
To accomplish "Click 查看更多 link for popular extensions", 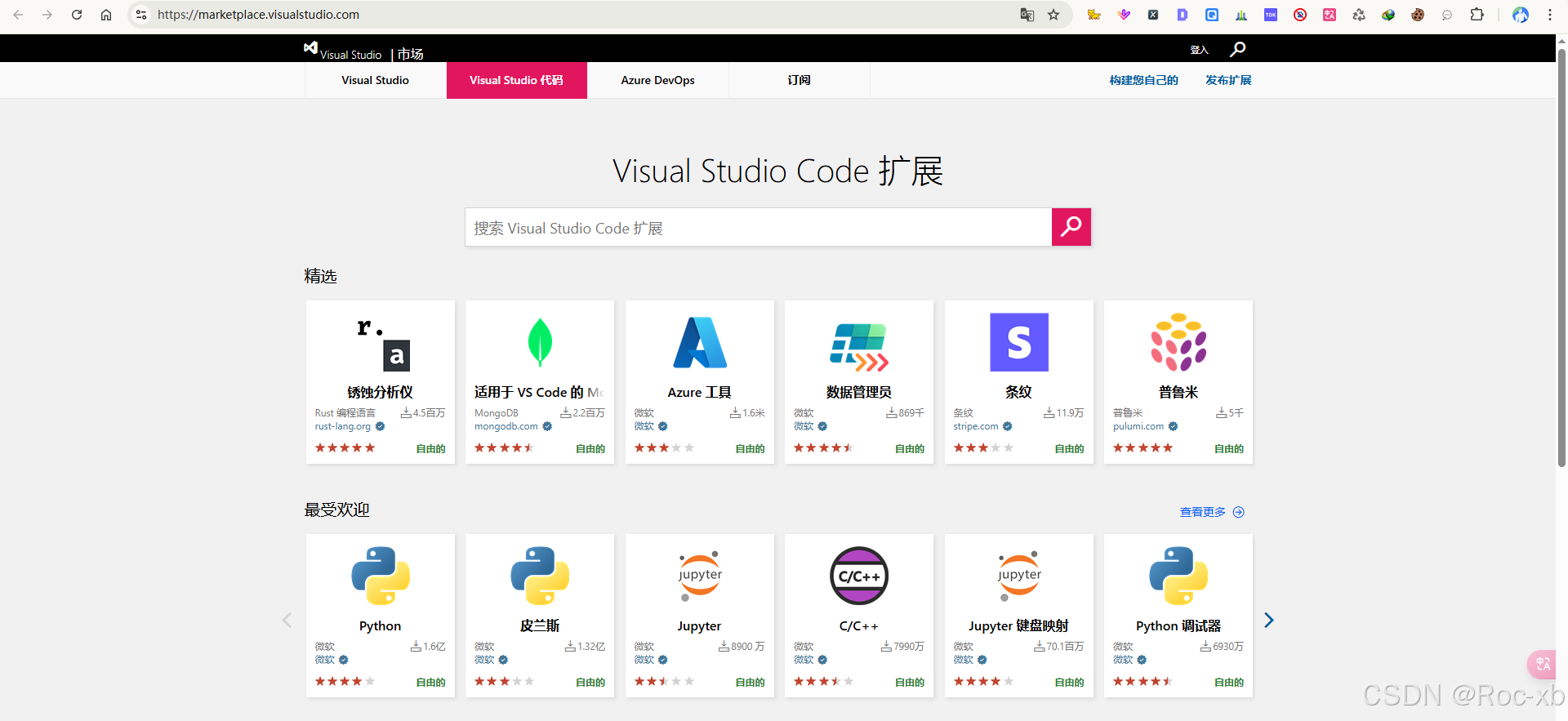I will pos(1212,512).
